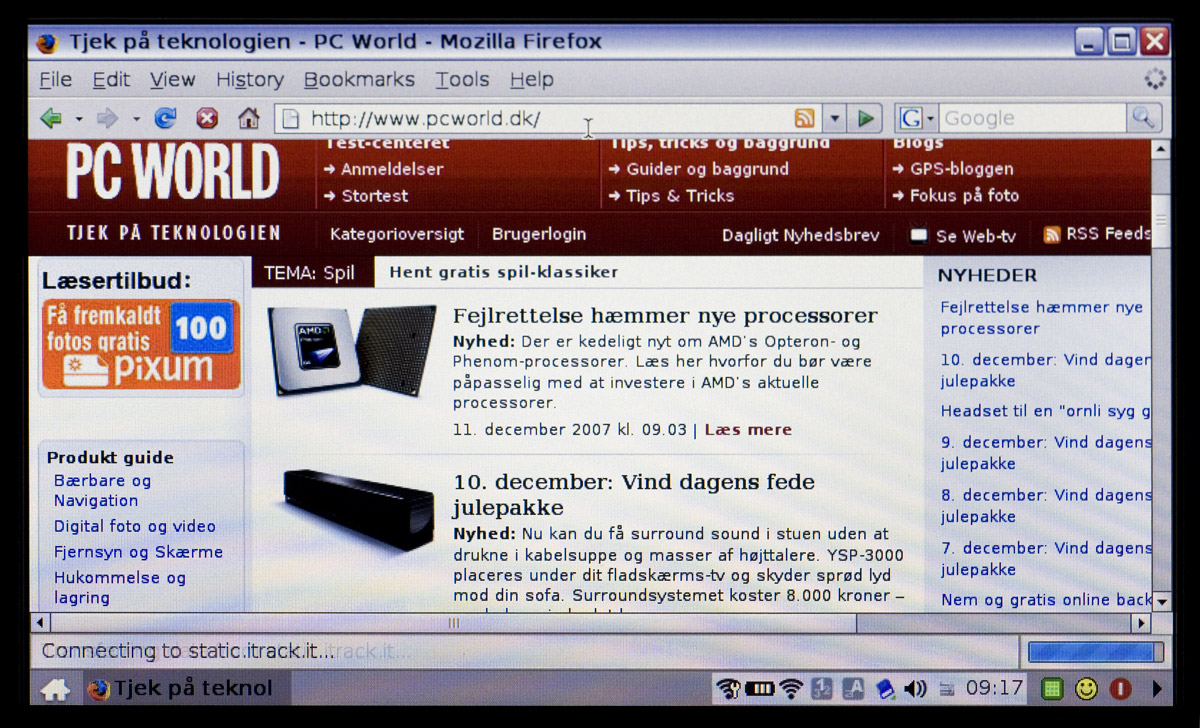Image resolution: width=1200 pixels, height=728 pixels.
Task: Click the orange RSS feed icon in address bar
Action: point(804,119)
